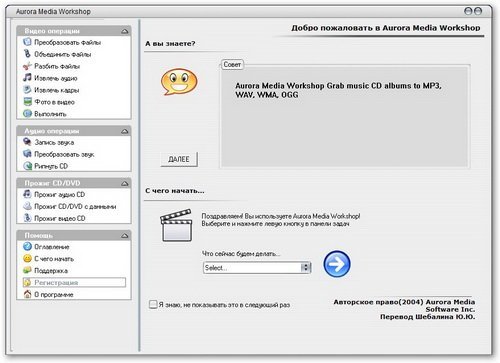Open О программе

54,295
